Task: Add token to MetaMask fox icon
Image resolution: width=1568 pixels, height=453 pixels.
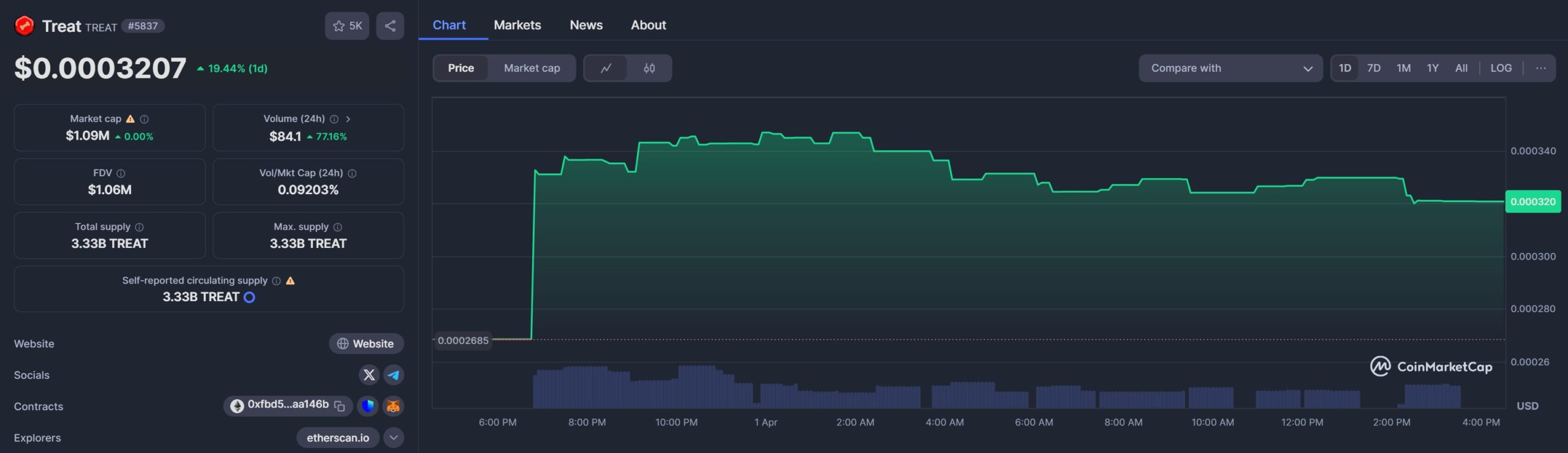Action: [x=393, y=405]
